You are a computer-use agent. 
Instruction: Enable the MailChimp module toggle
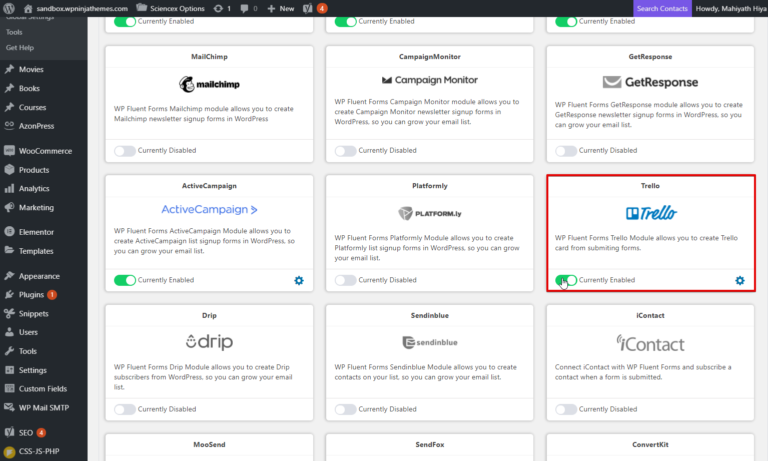124,151
